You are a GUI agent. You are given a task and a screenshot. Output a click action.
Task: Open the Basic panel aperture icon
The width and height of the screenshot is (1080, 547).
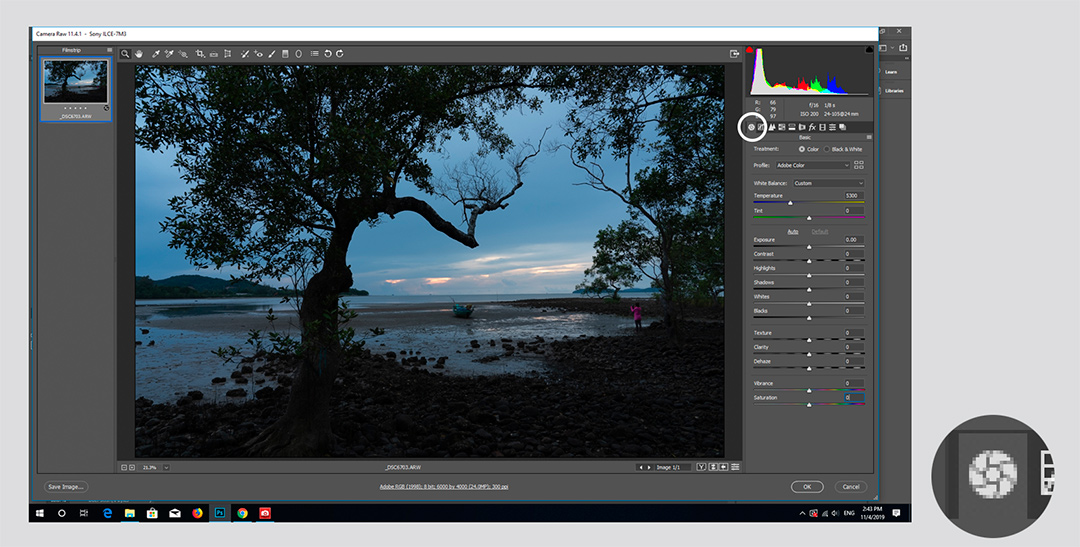751,127
